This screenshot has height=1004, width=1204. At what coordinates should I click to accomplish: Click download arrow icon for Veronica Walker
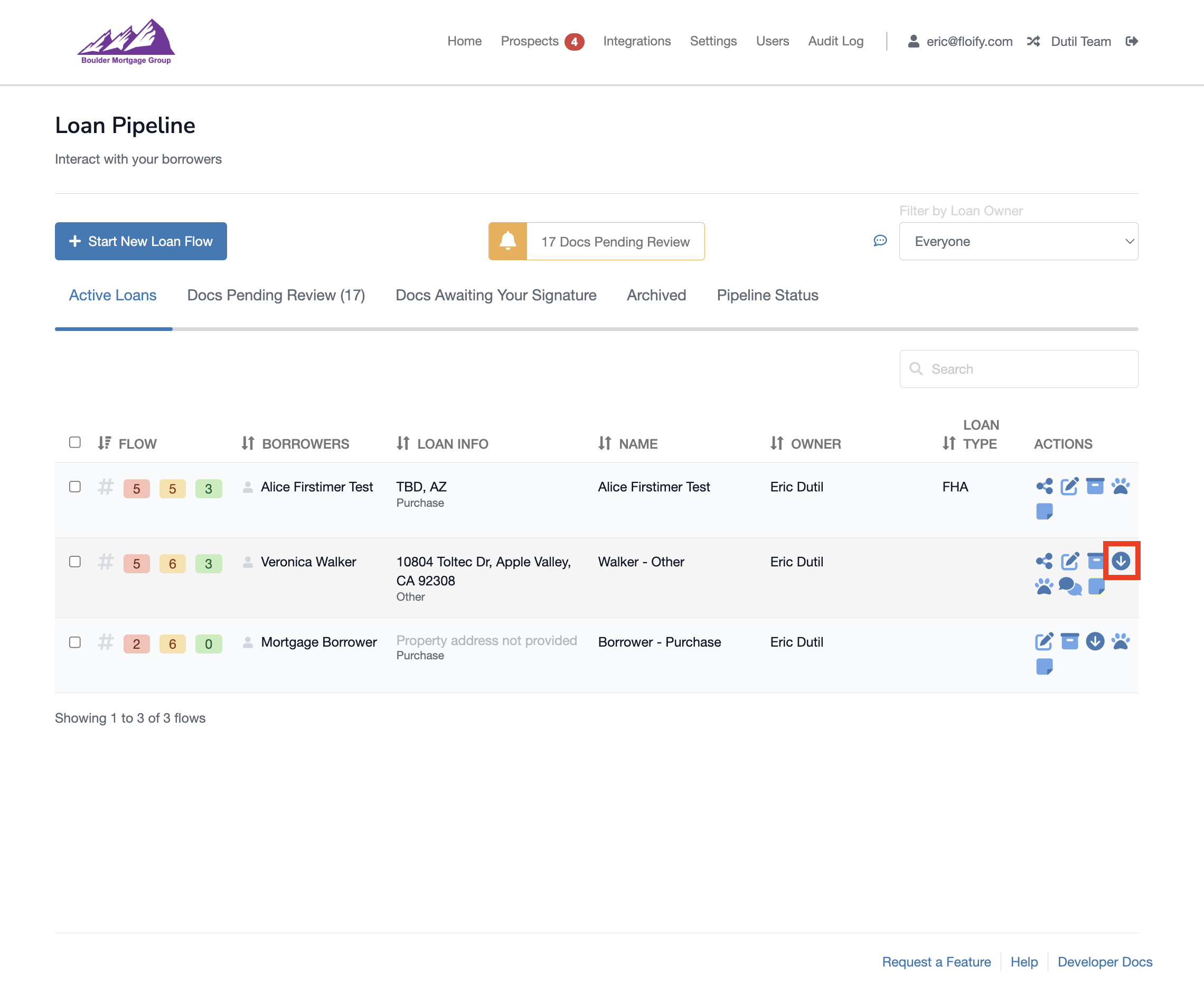pyautogui.click(x=1121, y=561)
